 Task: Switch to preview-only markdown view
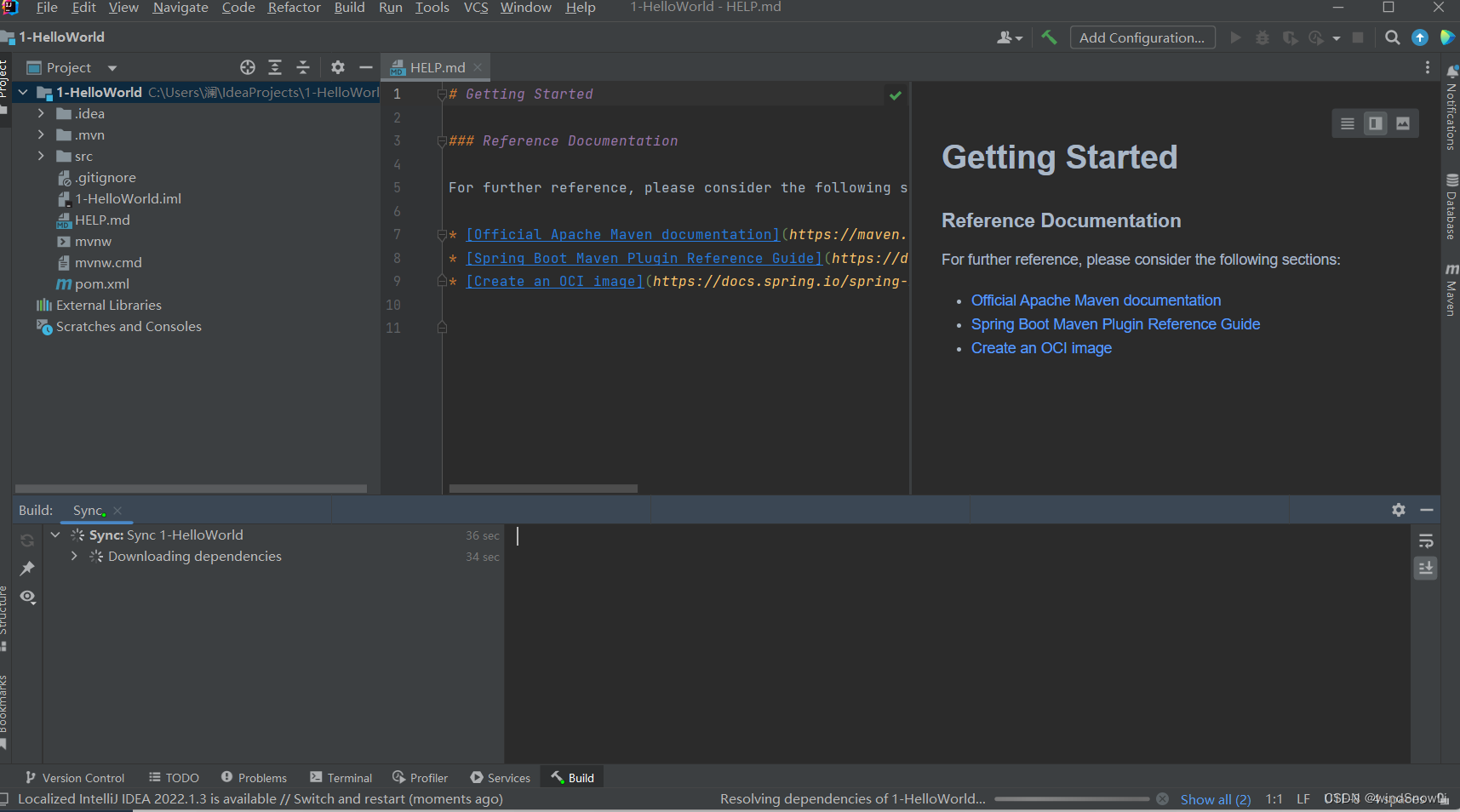[x=1403, y=123]
